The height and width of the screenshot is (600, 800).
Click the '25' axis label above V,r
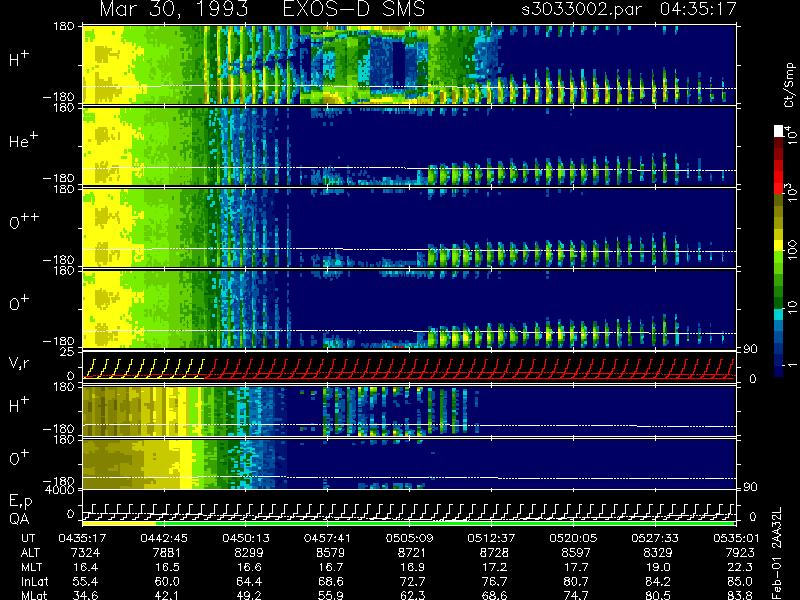(69, 352)
